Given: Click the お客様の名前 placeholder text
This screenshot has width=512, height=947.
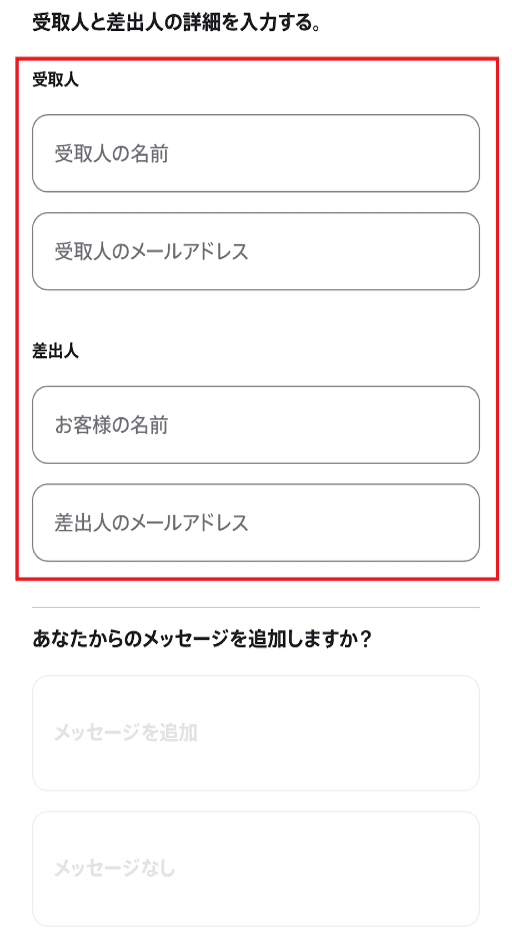Looking at the screenshot, I should tap(112, 425).
